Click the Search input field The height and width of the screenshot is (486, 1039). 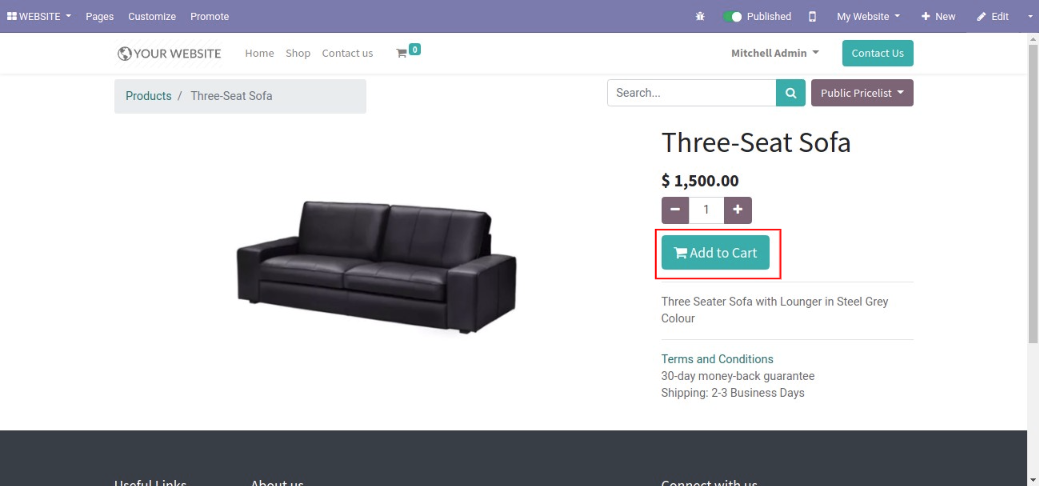click(692, 93)
